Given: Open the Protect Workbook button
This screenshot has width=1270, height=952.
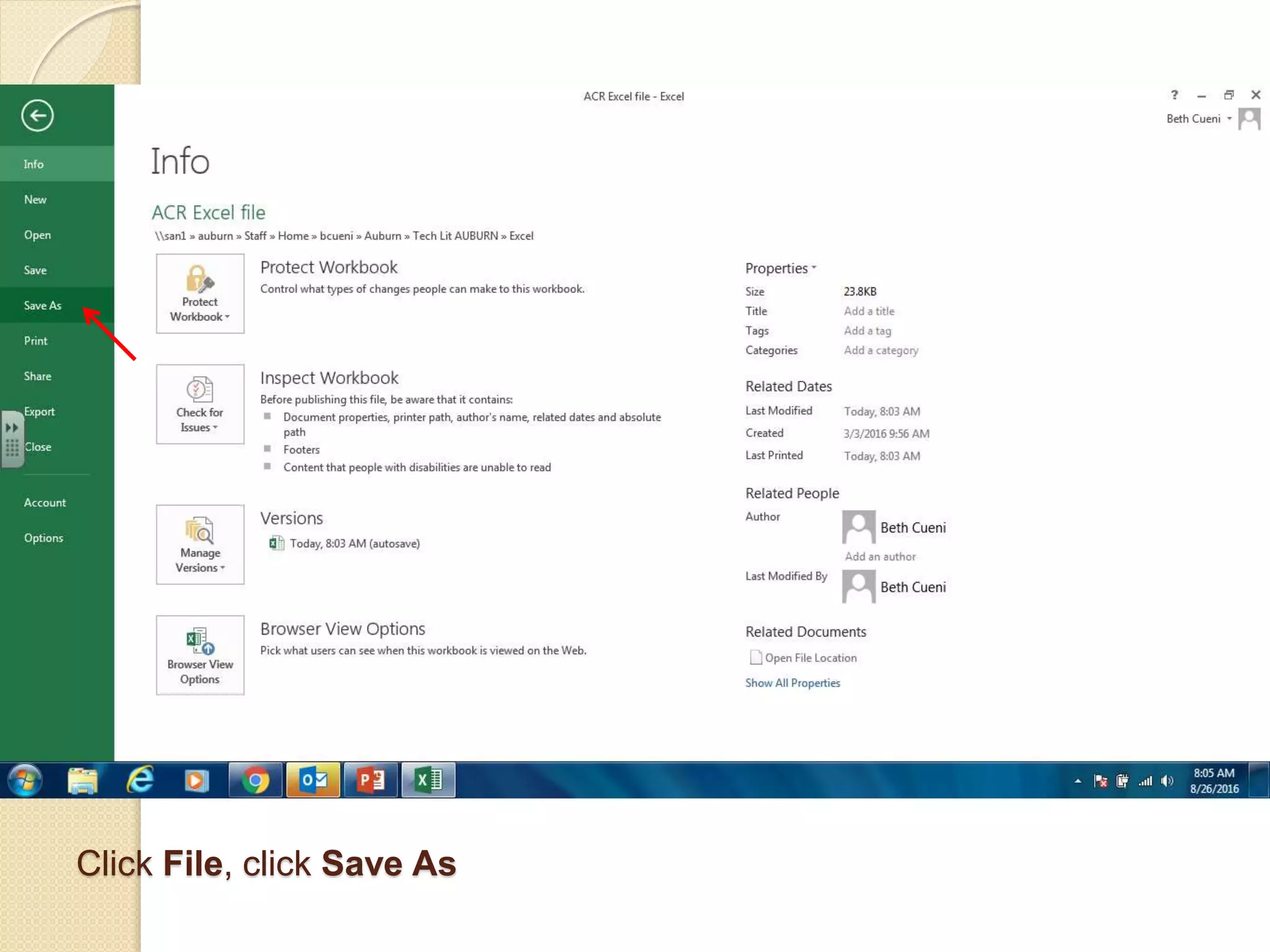Looking at the screenshot, I should coord(200,293).
